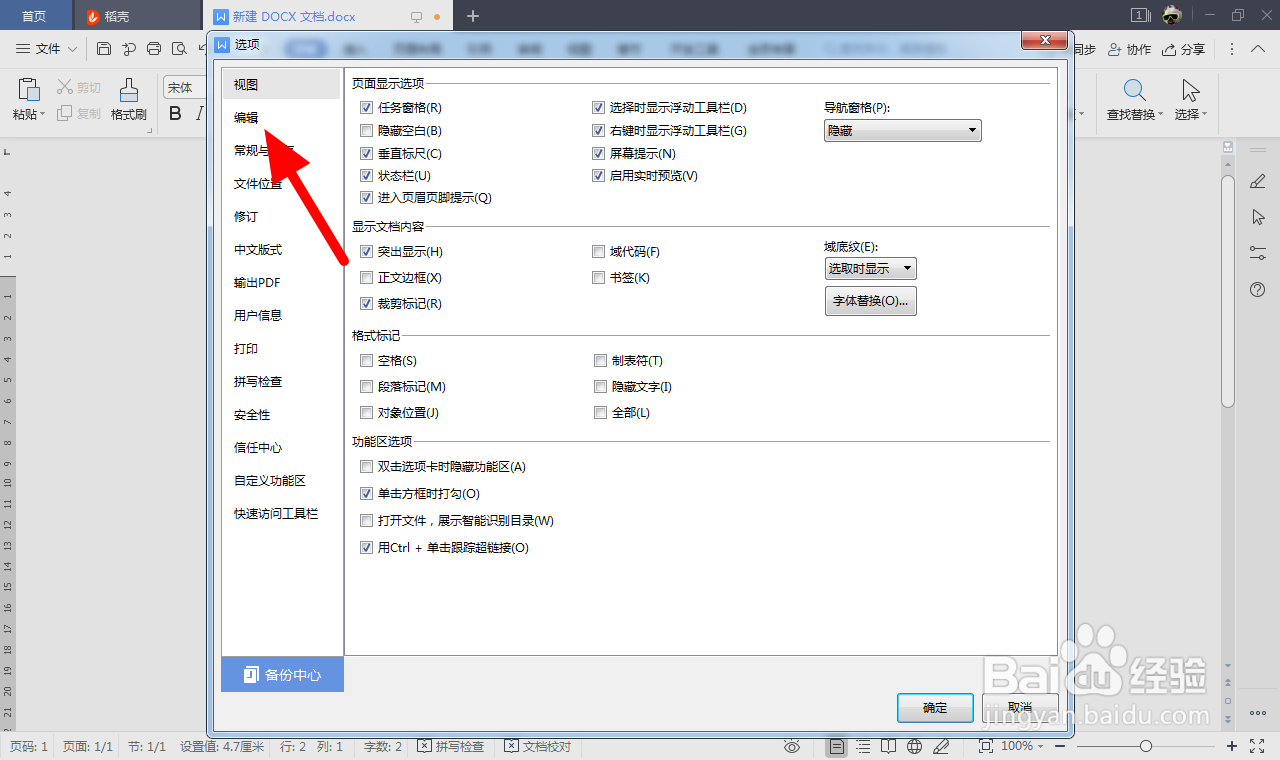Screen dimensions: 1280x760
Task: Confirm settings with the 确定 button
Action: pyautogui.click(x=934, y=707)
